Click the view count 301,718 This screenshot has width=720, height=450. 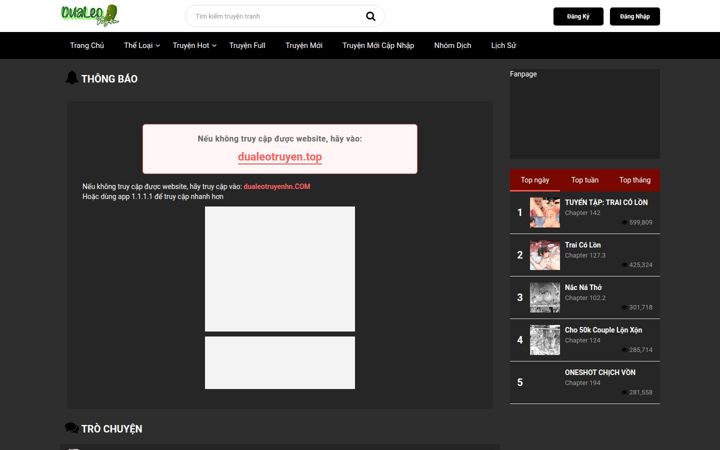click(x=640, y=307)
